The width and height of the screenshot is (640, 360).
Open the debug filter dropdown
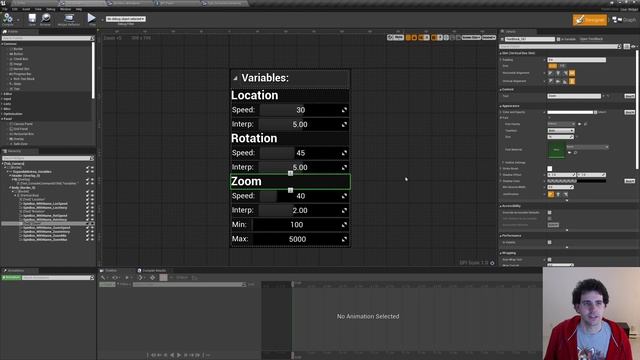125,19
